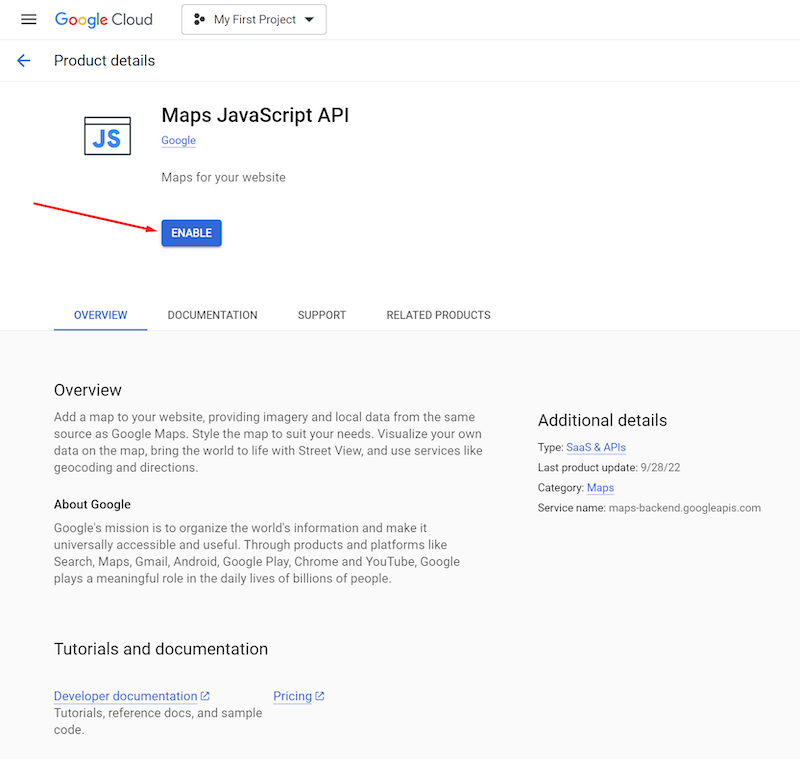Switch to the DOCUMENTATION tab
The width and height of the screenshot is (800, 759).
[x=212, y=315]
